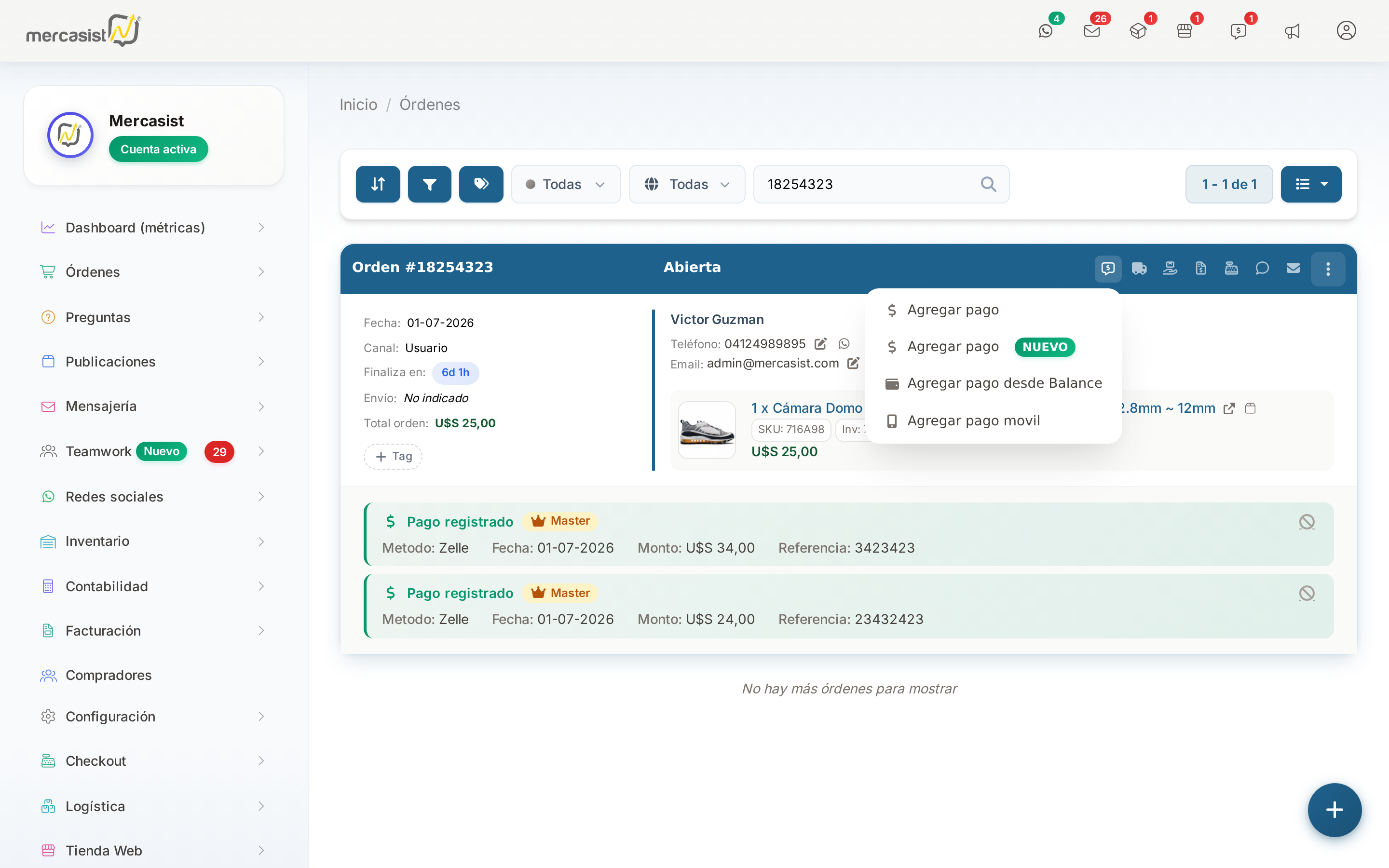Open the status Todas dropdown

566,184
